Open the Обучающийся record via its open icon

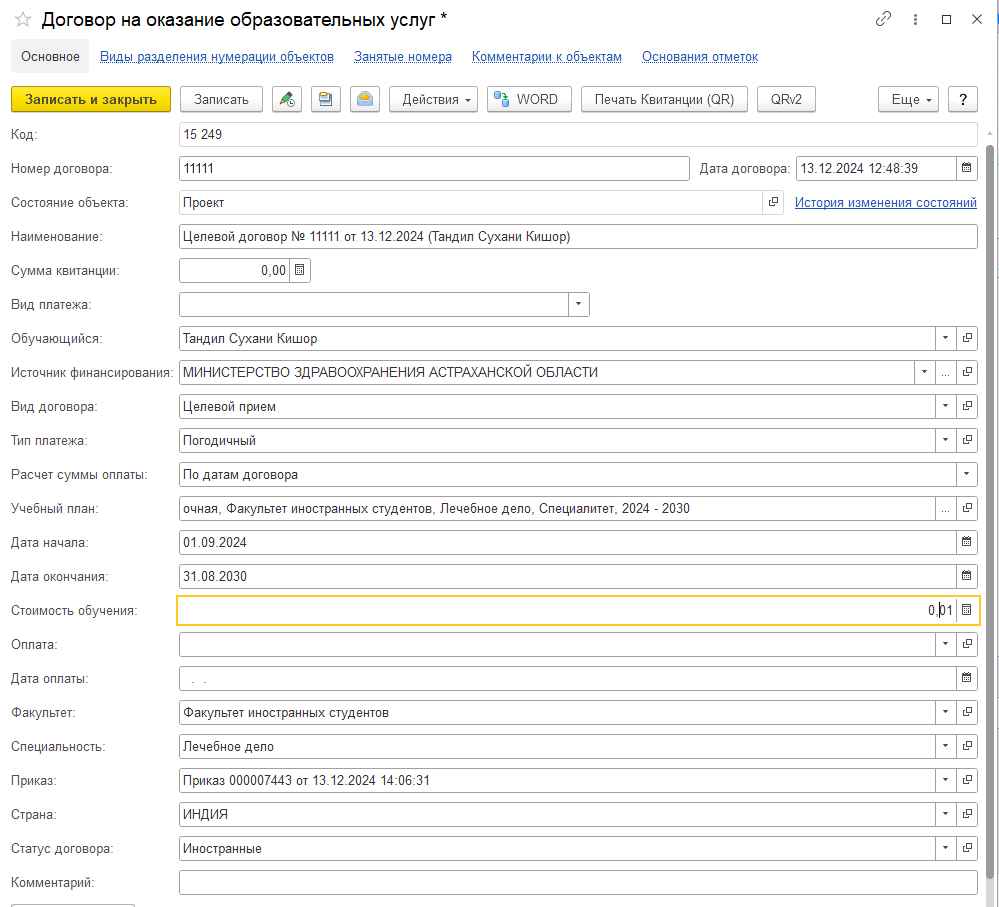tap(967, 339)
